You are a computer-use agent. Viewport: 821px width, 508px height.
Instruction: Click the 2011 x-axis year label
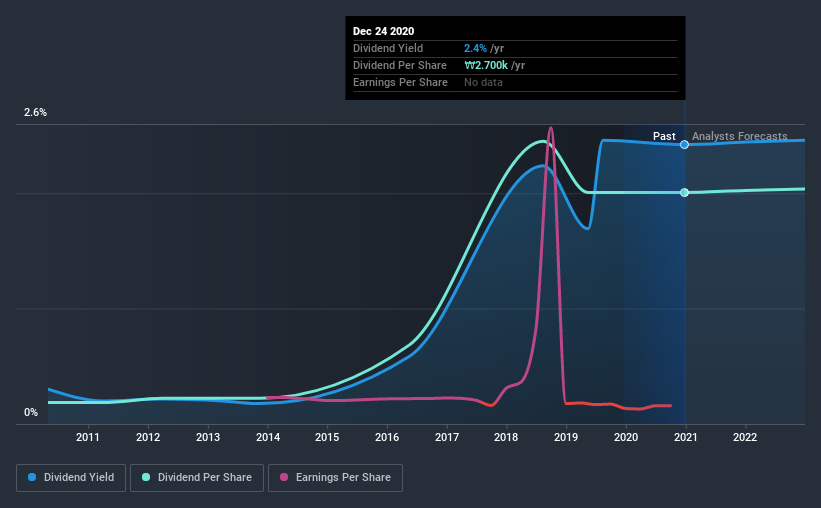tap(87, 437)
